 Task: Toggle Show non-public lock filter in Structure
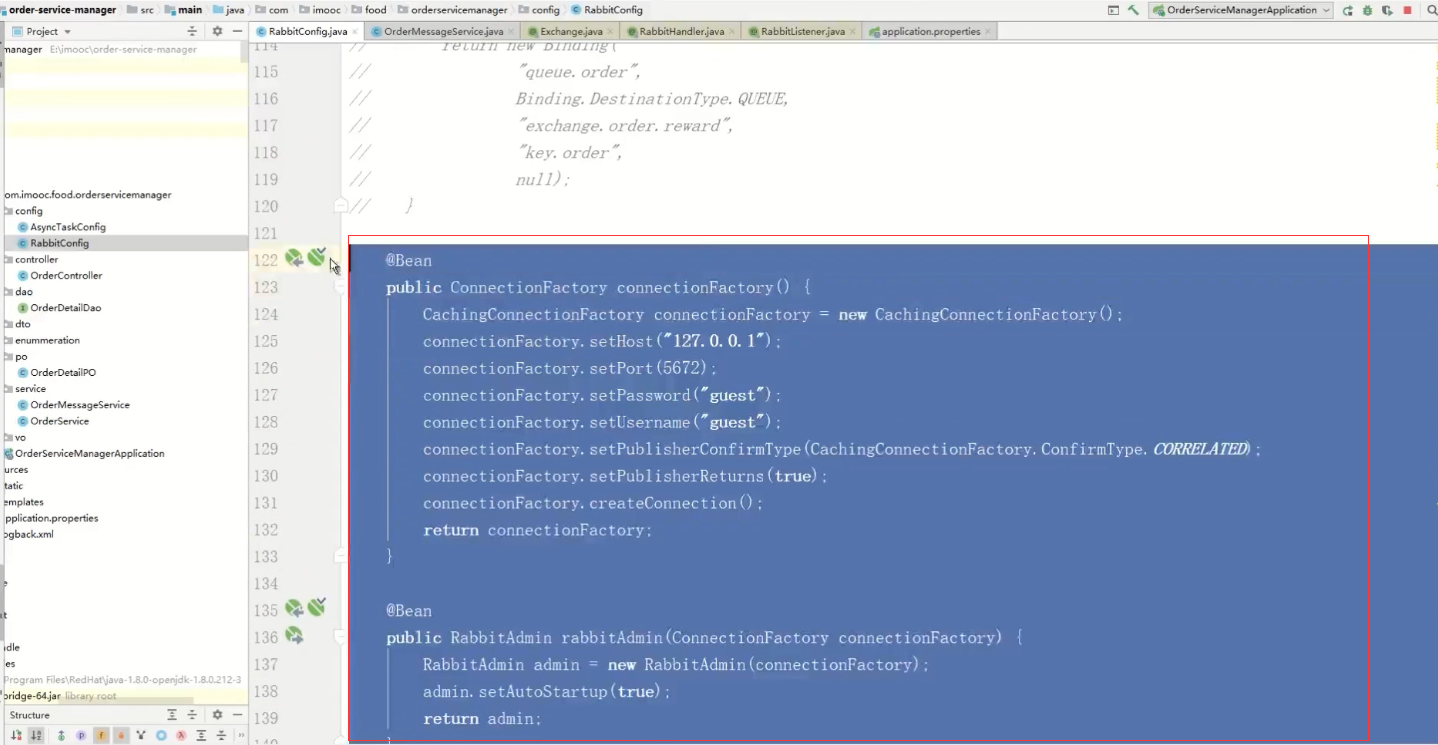point(121,735)
